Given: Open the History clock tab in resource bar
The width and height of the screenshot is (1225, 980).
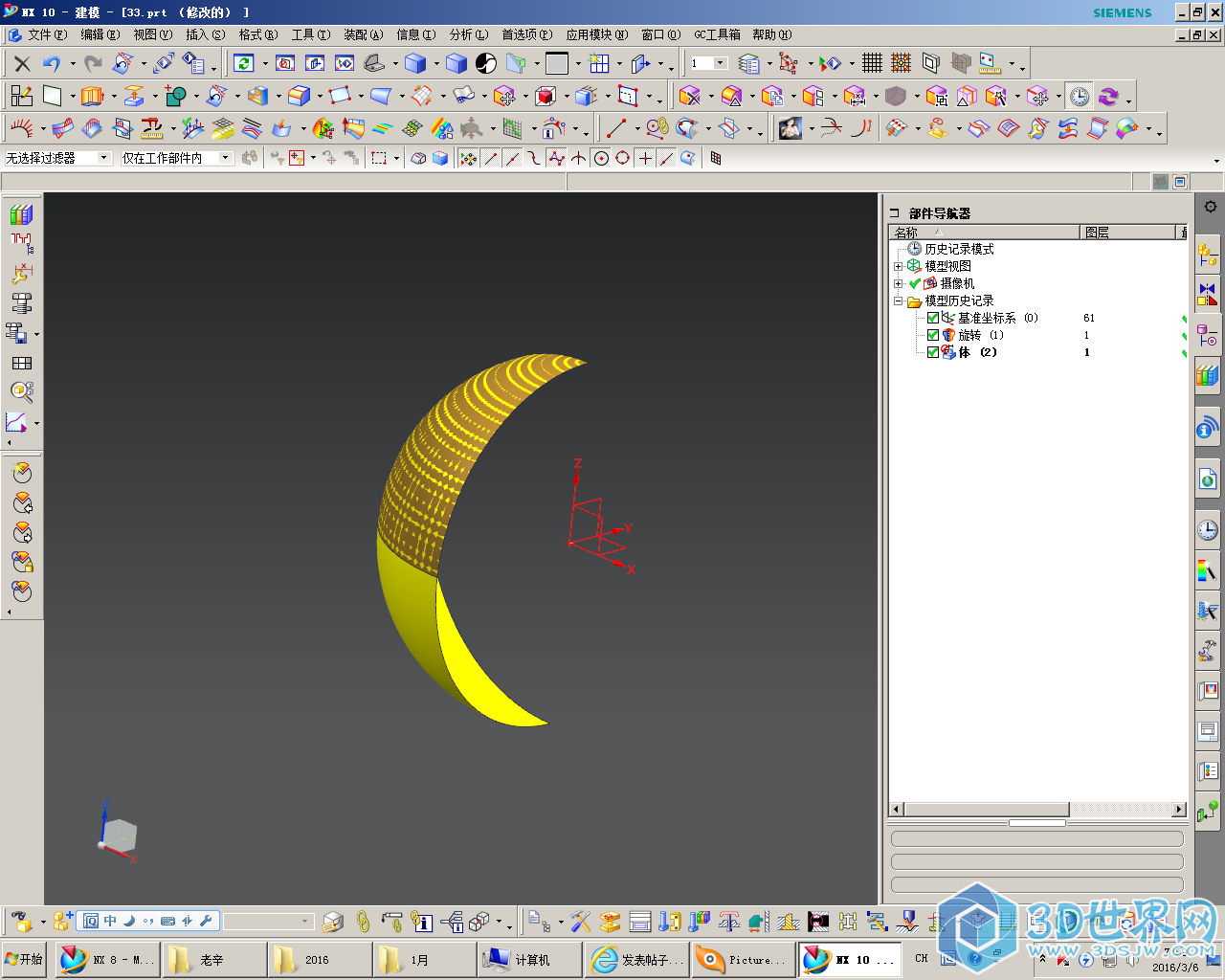Looking at the screenshot, I should 1208,530.
